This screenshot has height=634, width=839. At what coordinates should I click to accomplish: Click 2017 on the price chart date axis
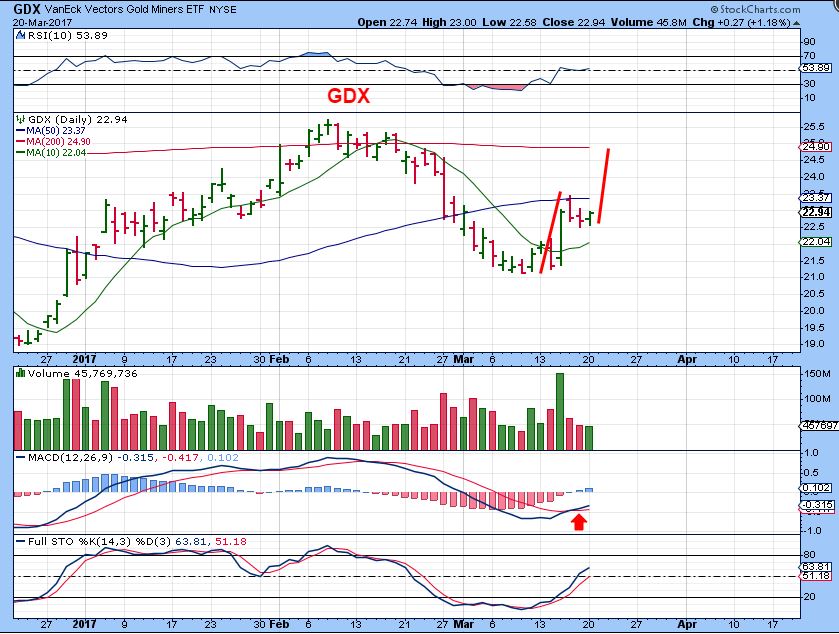pyautogui.click(x=85, y=360)
